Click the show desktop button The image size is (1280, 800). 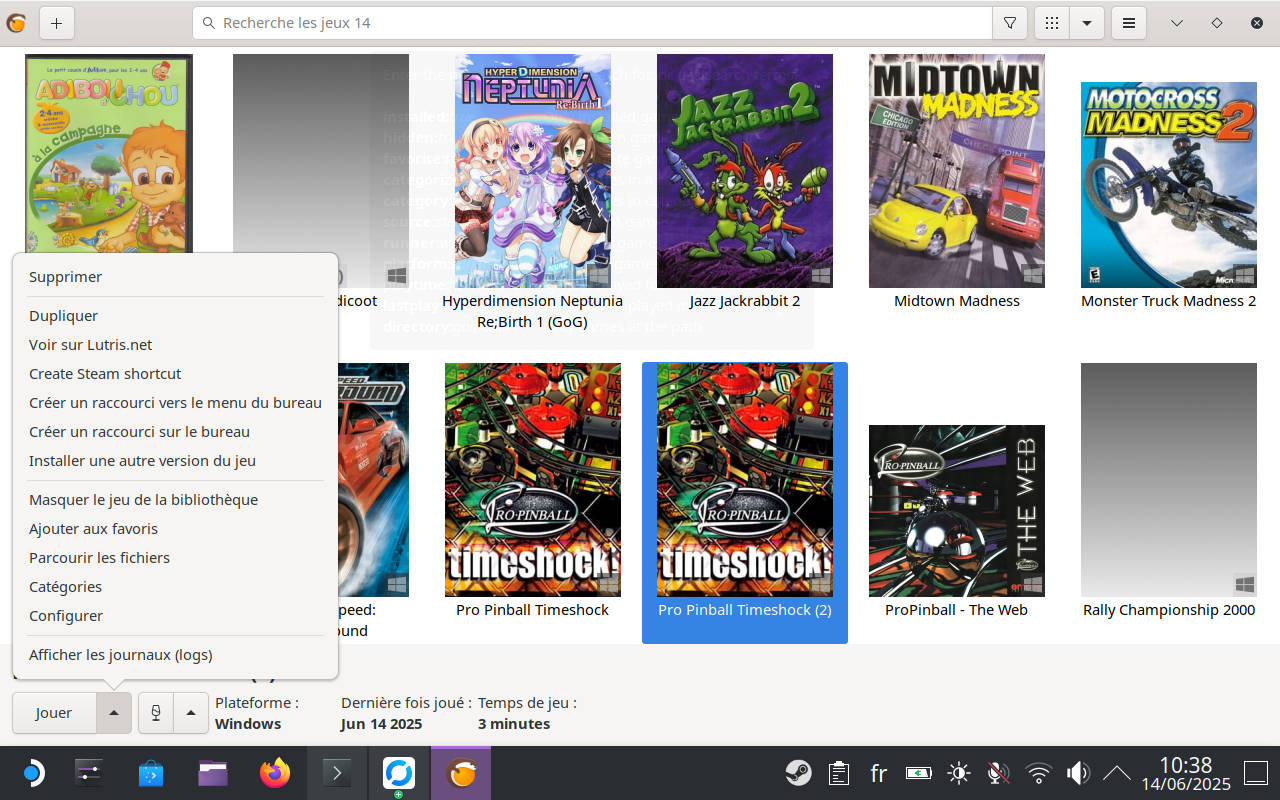pos(1256,773)
